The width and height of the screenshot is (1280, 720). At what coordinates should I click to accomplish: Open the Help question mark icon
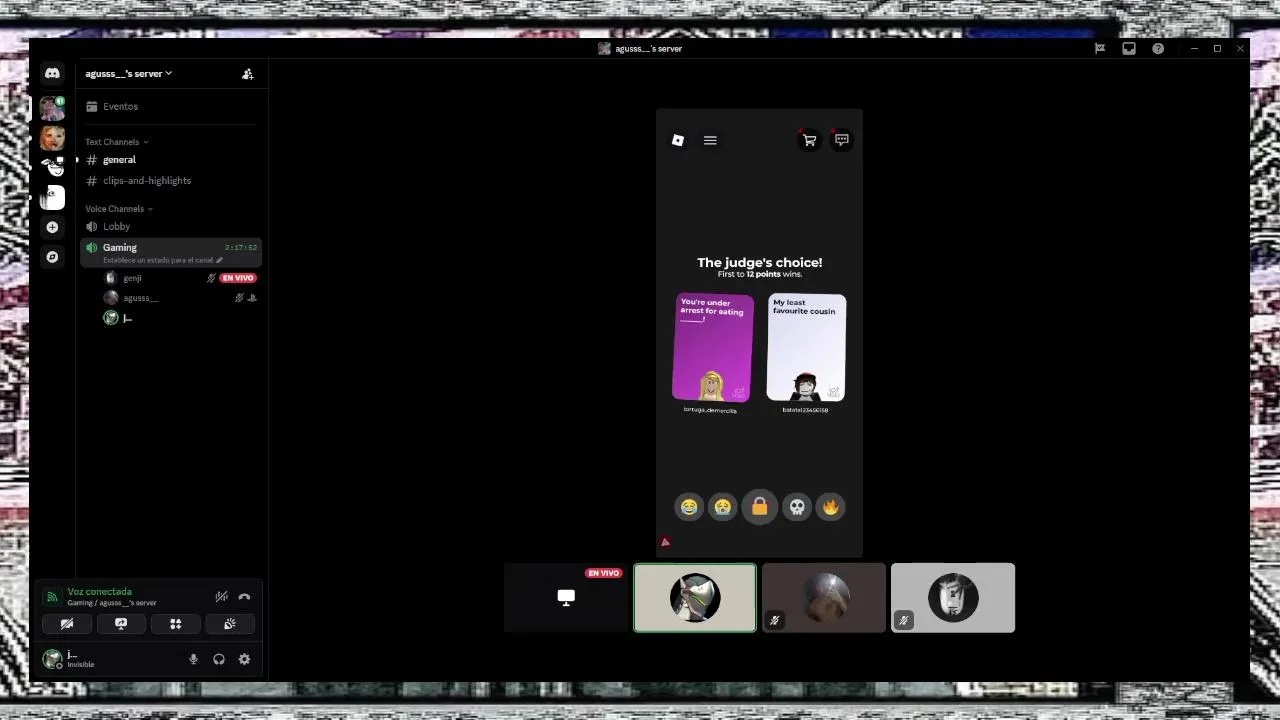pos(1158,48)
